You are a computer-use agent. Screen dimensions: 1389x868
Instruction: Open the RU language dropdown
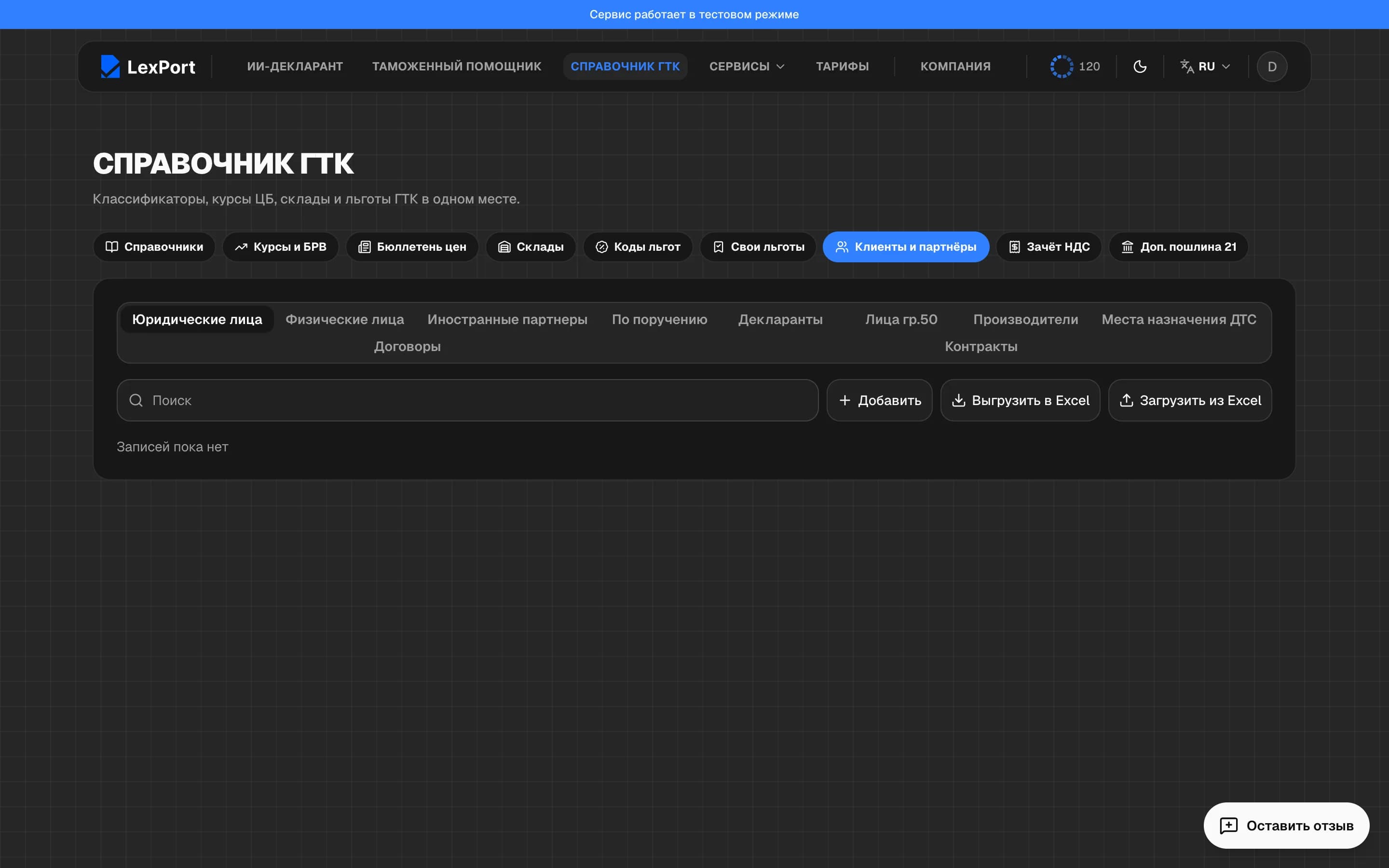click(x=1205, y=67)
